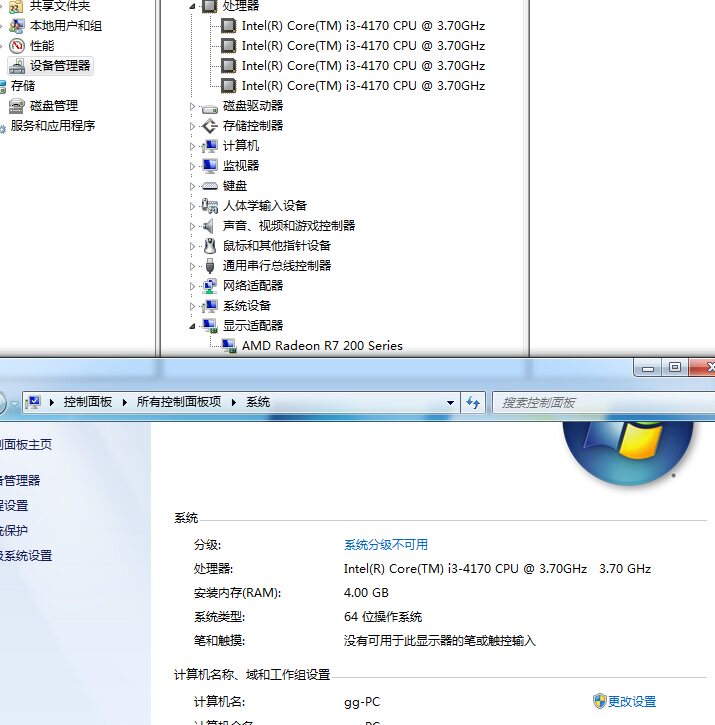Expand the 磁盘驱动器 node
This screenshot has width=715, height=725.
192,106
